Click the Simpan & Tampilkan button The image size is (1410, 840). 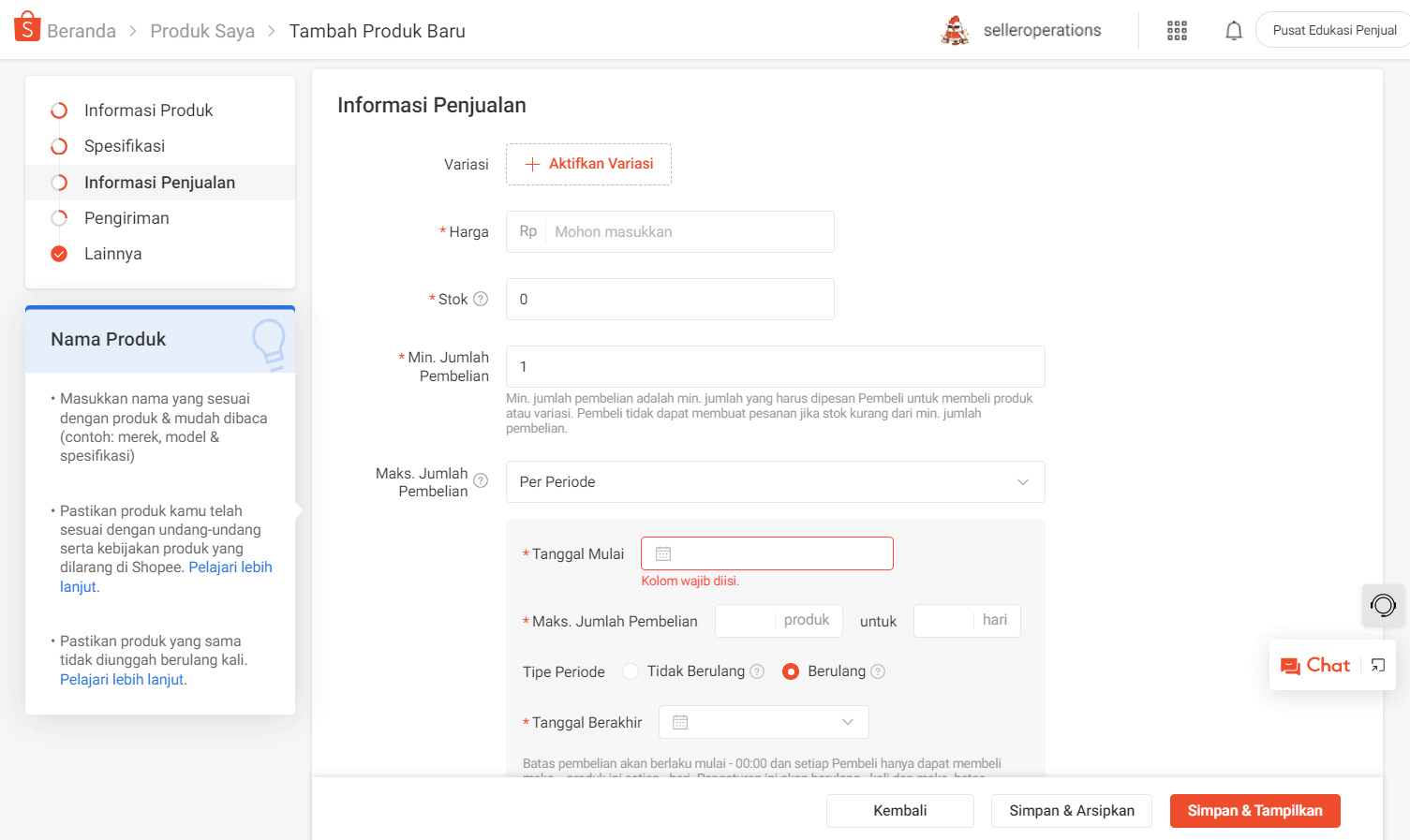click(1254, 810)
